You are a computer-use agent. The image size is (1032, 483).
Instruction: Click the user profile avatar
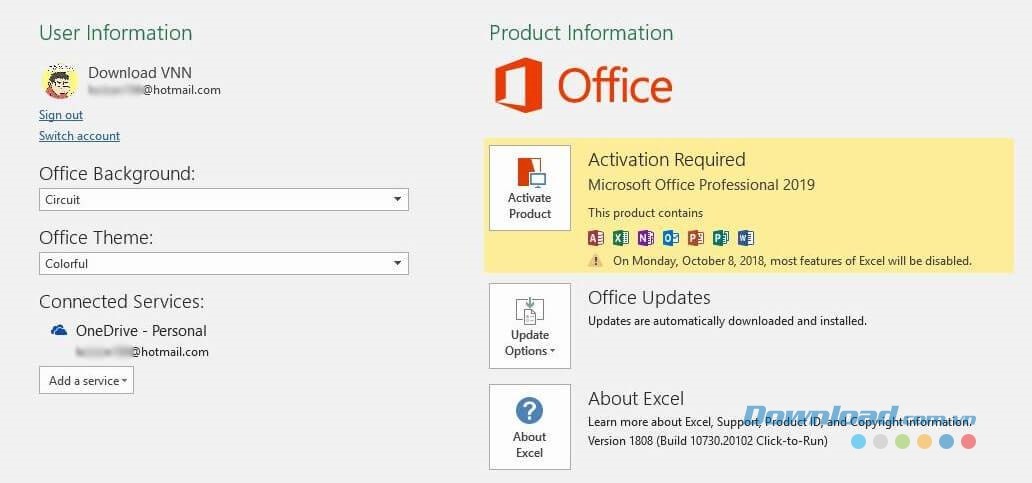(x=59, y=82)
